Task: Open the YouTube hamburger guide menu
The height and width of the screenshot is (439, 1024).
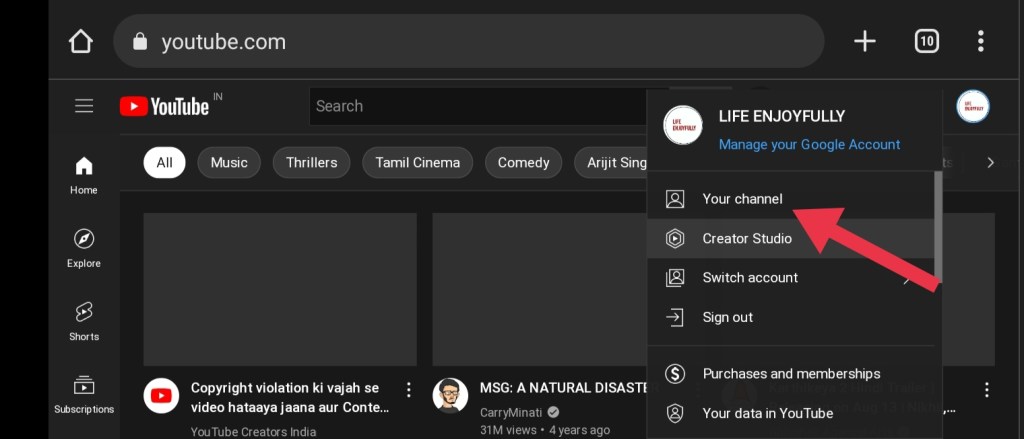Action: [x=84, y=106]
